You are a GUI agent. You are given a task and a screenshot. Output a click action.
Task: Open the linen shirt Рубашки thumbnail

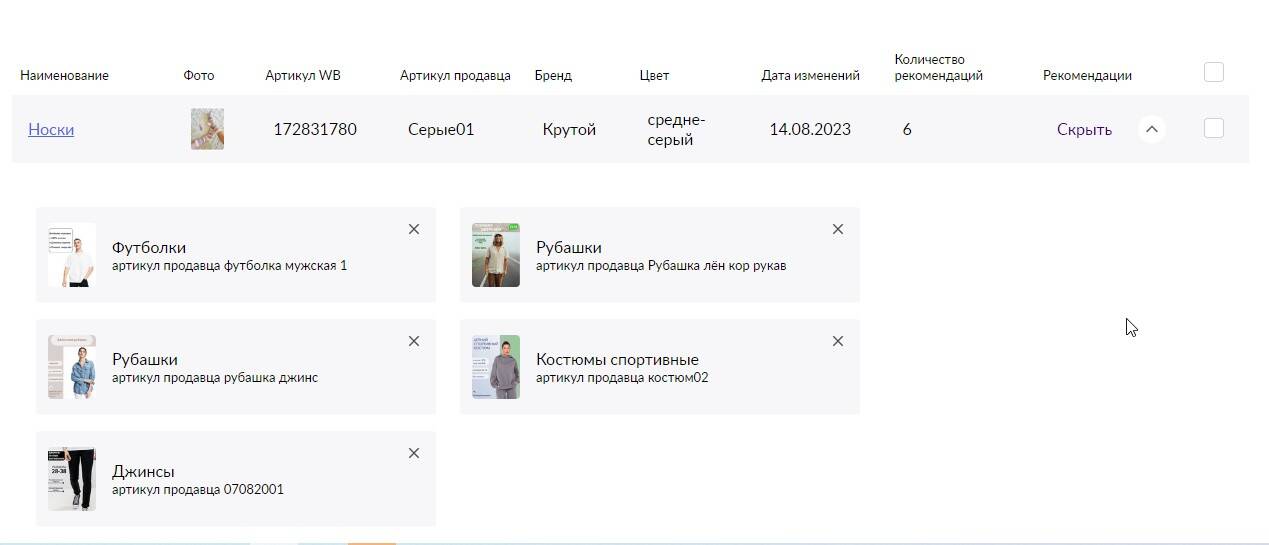(496, 255)
